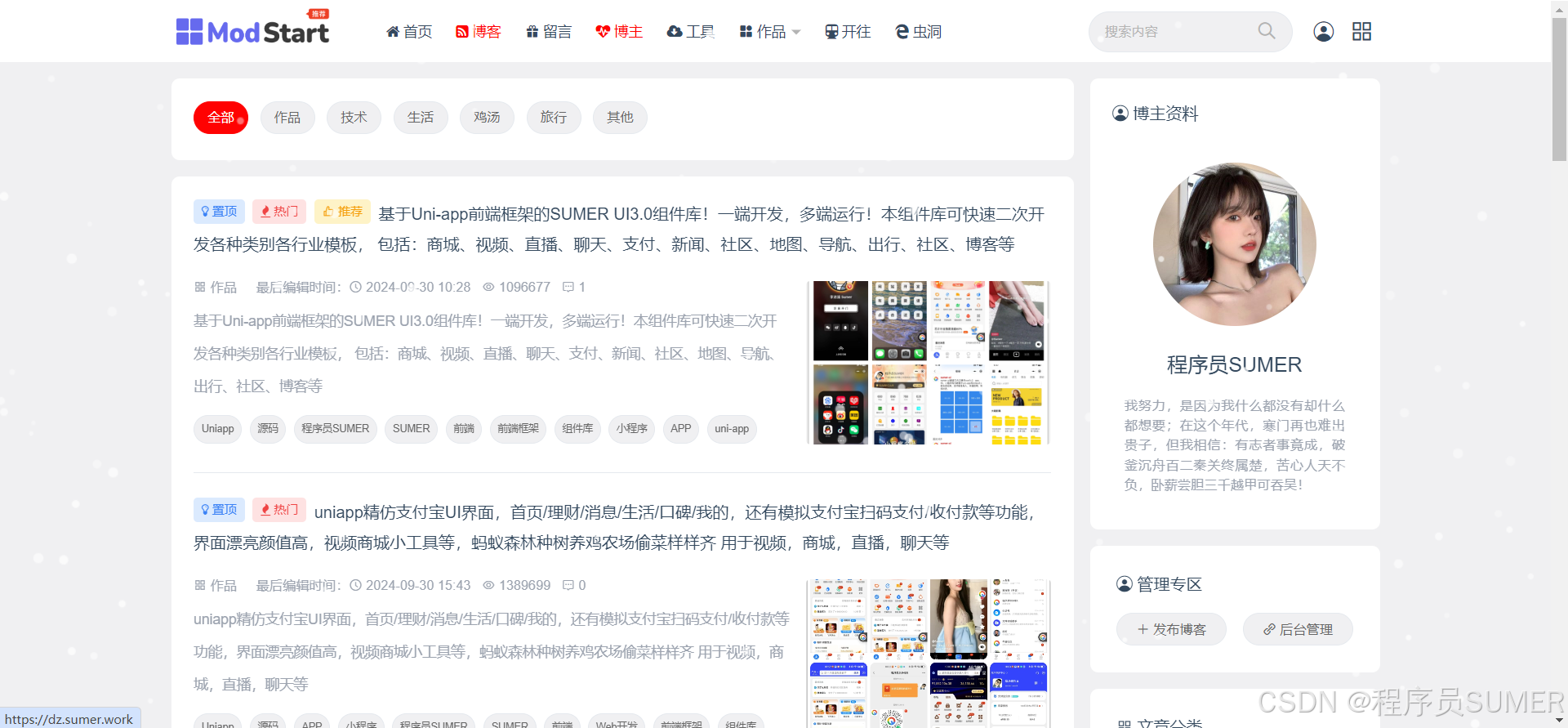Click the 推荐 badge on SUMER UI3.0 post
This screenshot has width=1568, height=728.
click(x=342, y=212)
